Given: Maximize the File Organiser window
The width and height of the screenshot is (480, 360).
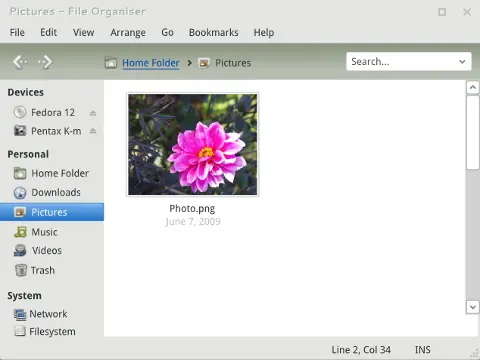Looking at the screenshot, I should (442, 12).
